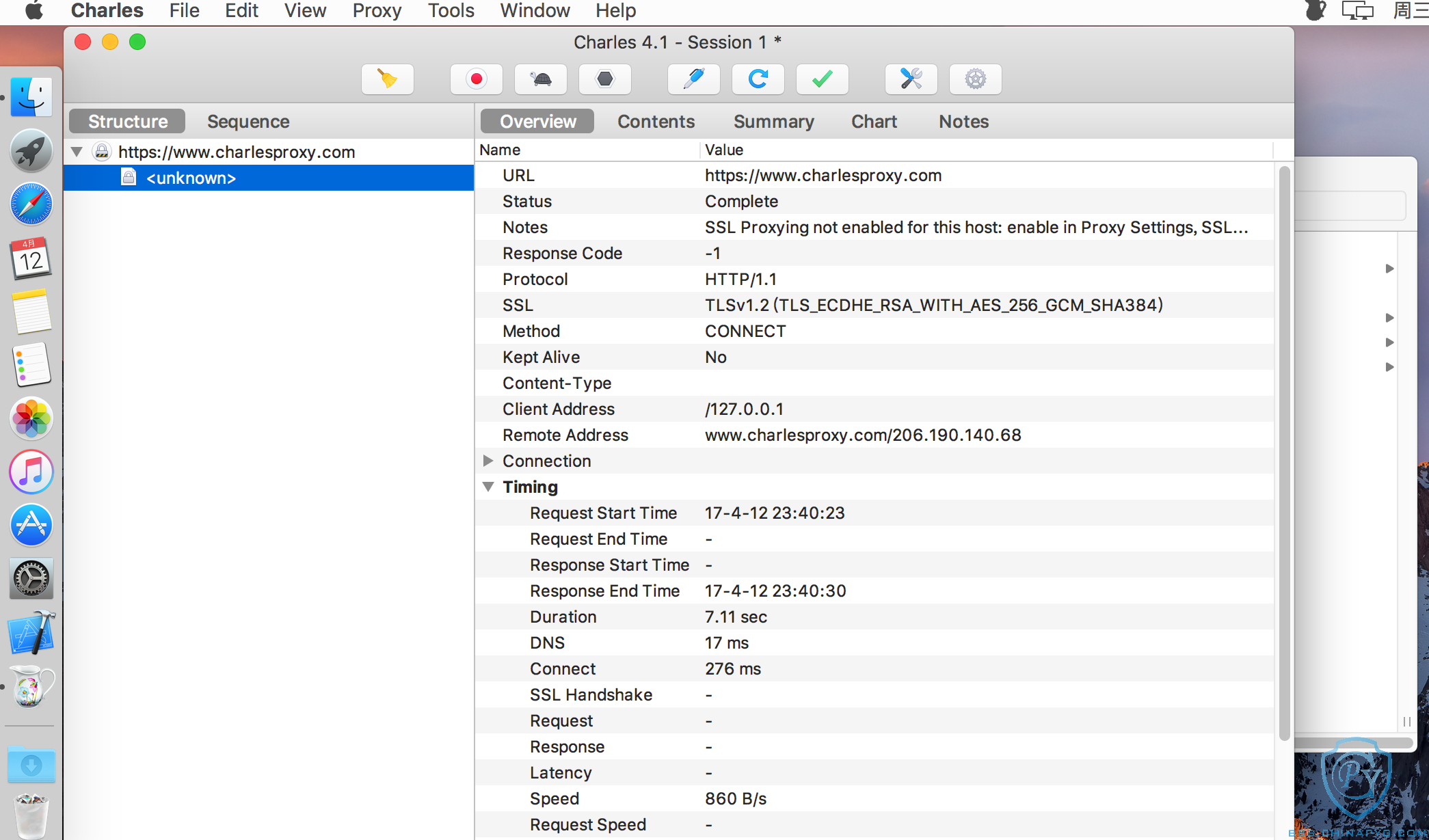Open Photos in the Dock
Screen dimensions: 1429x840
(x=31, y=418)
